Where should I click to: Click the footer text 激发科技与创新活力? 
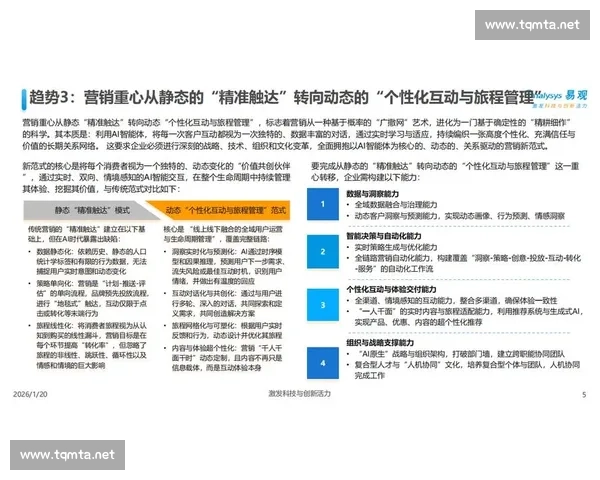300,395
